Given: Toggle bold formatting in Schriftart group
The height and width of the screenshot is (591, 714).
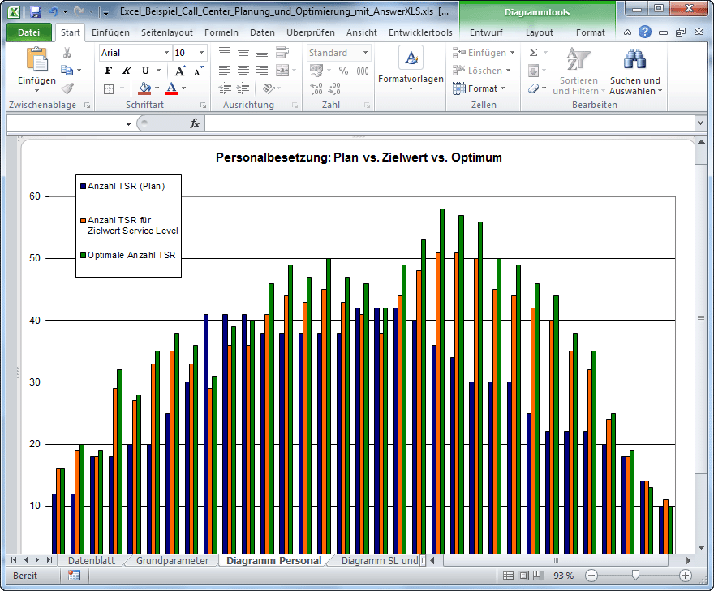Looking at the screenshot, I should click(x=108, y=71).
